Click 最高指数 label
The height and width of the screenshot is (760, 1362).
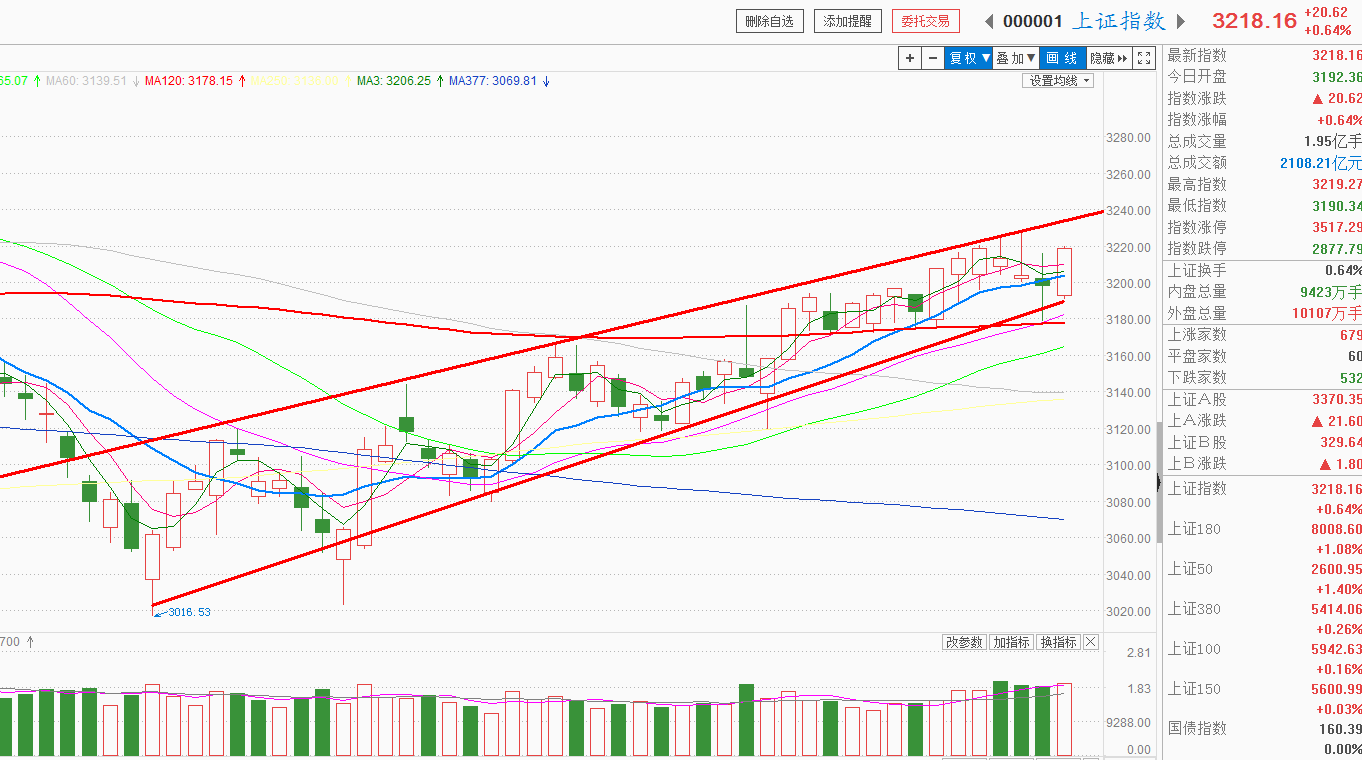1197,185
